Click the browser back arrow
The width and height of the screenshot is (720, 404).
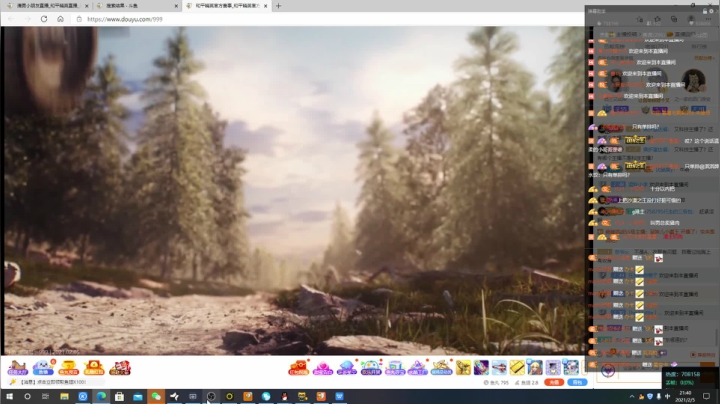click(11, 19)
